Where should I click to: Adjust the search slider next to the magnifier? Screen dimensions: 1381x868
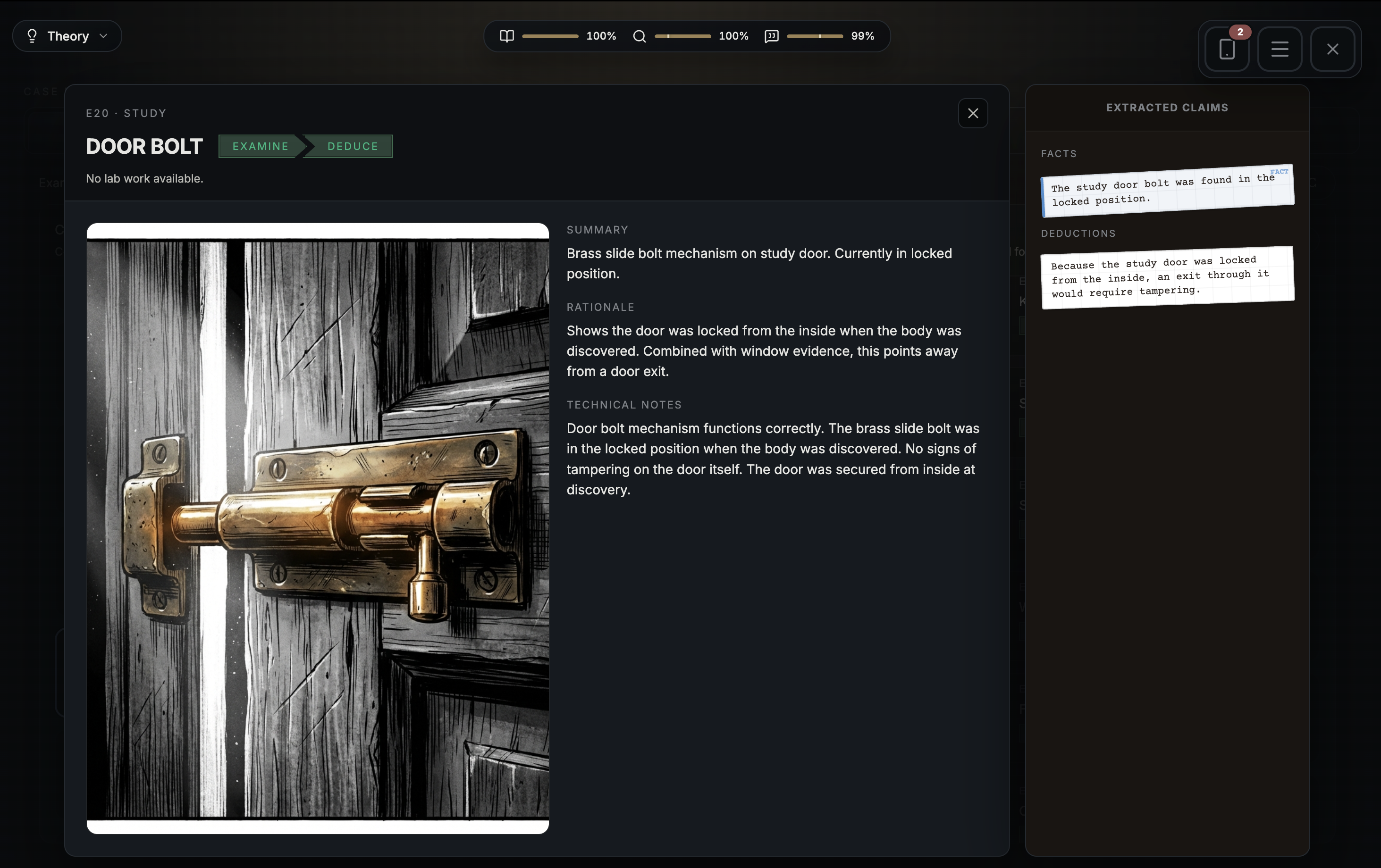coord(682,35)
